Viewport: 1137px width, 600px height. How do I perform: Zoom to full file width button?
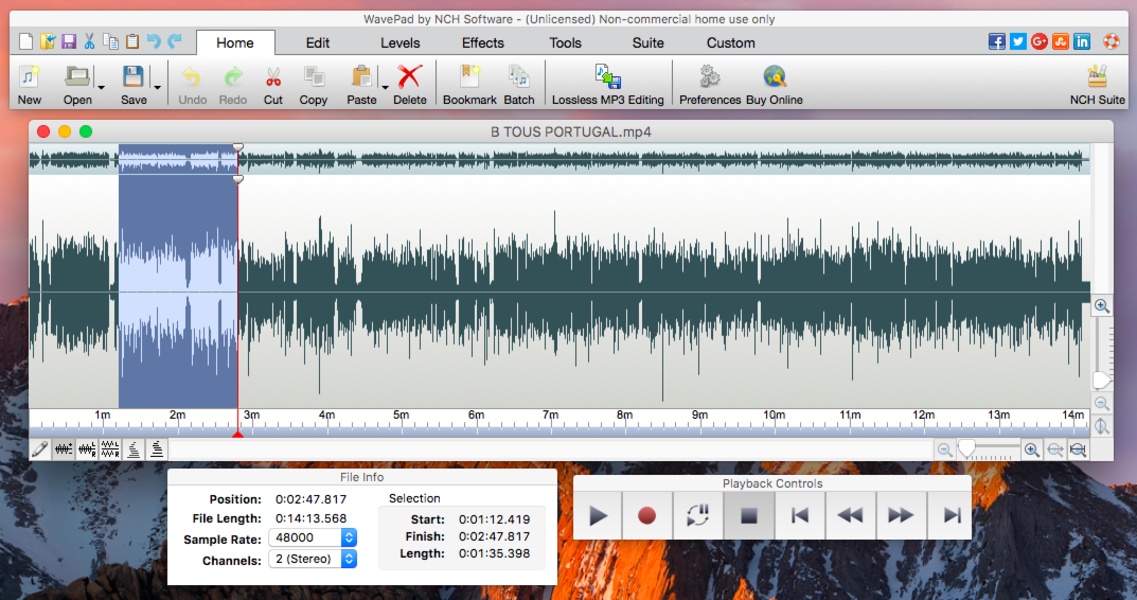click(1078, 451)
